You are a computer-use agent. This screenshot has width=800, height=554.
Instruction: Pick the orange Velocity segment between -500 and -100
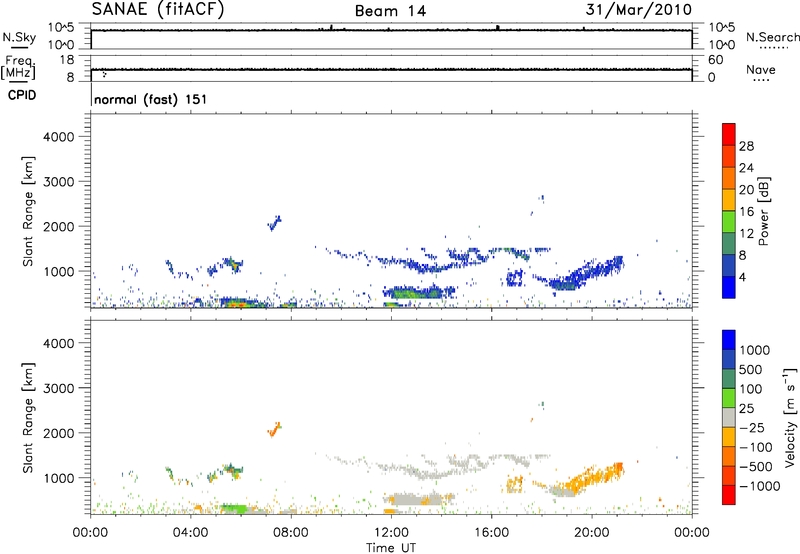(729, 456)
